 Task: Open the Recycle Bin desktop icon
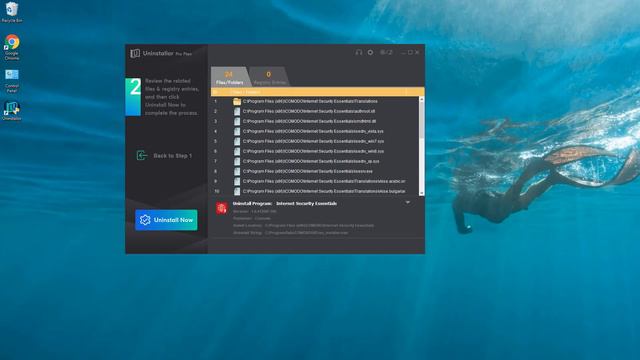coord(11,12)
